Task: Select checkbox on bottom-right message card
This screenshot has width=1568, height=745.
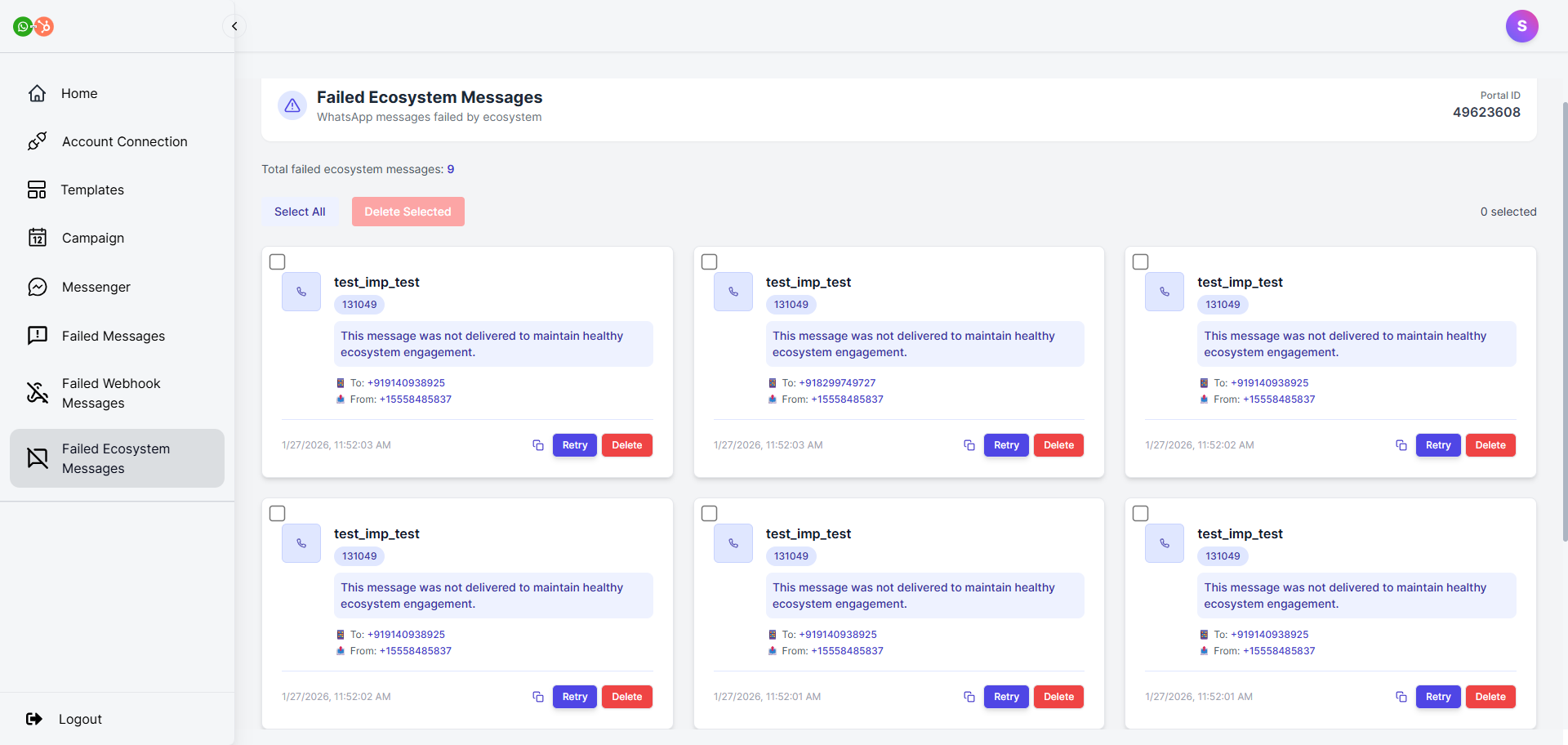Action: 1141,514
